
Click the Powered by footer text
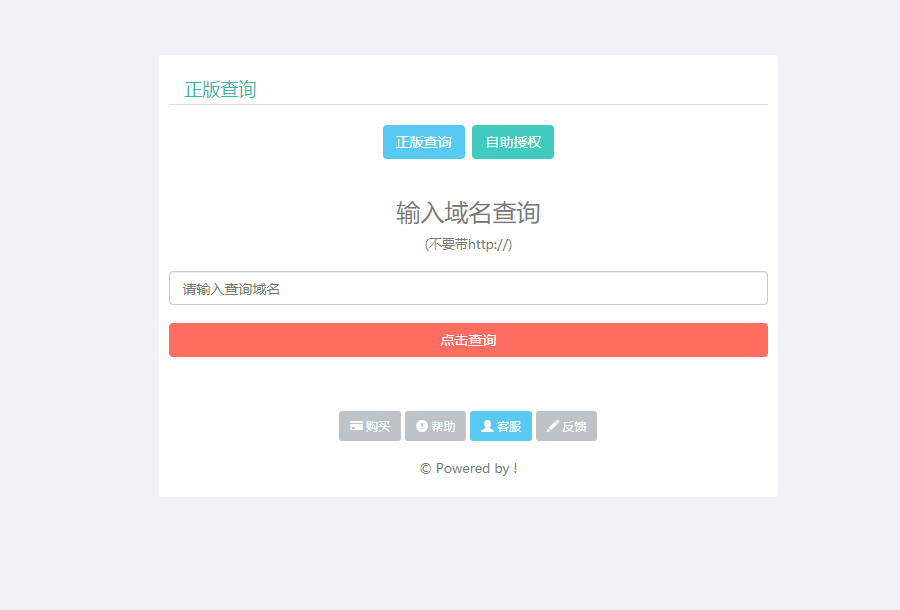tap(468, 467)
